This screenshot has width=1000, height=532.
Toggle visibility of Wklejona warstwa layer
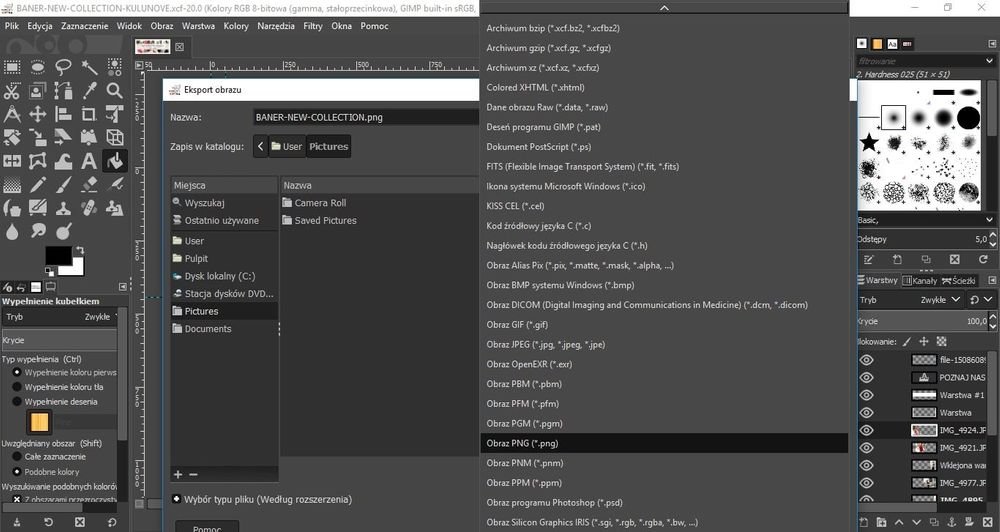click(866, 466)
